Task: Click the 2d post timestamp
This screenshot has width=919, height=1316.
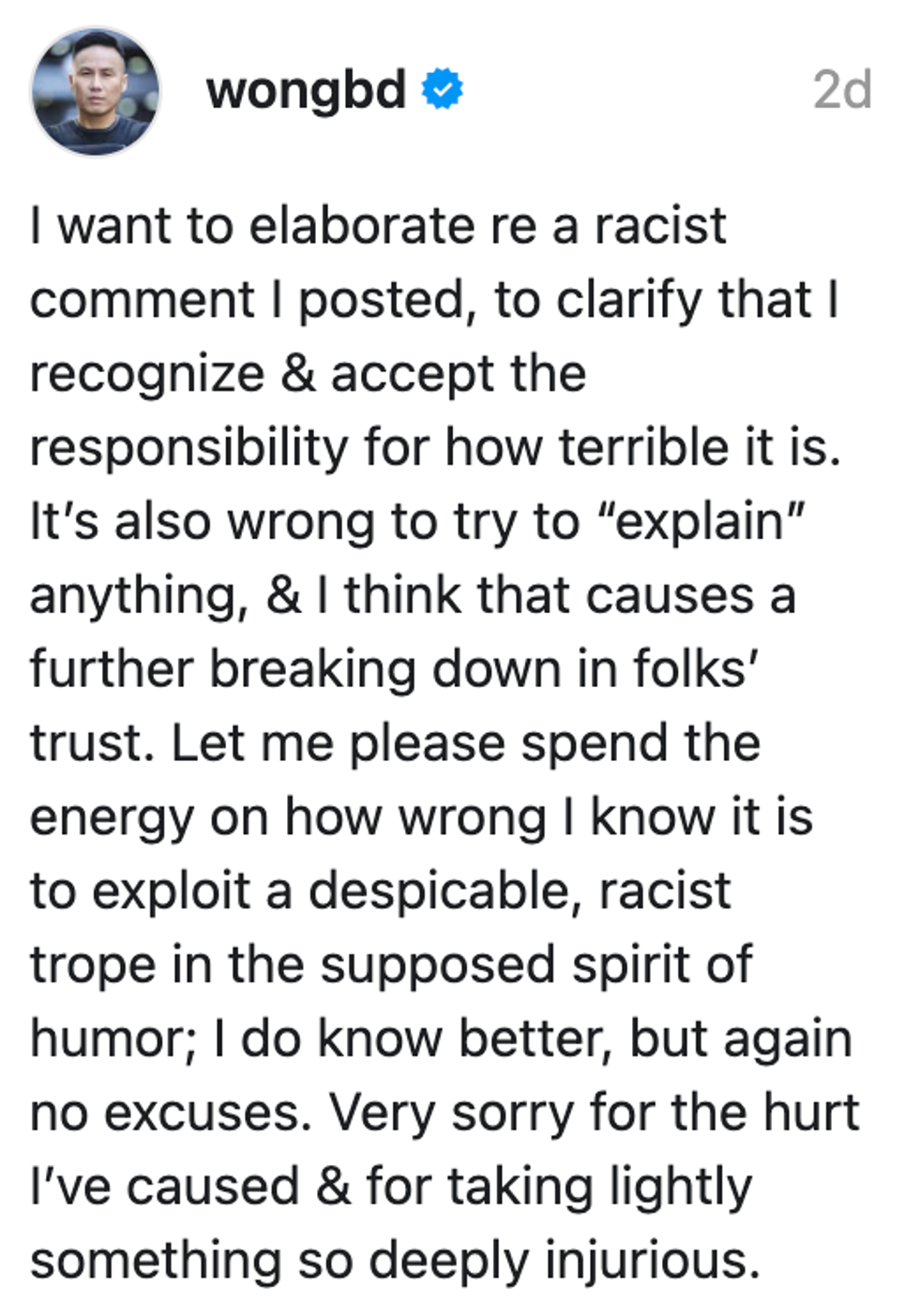Action: [841, 91]
